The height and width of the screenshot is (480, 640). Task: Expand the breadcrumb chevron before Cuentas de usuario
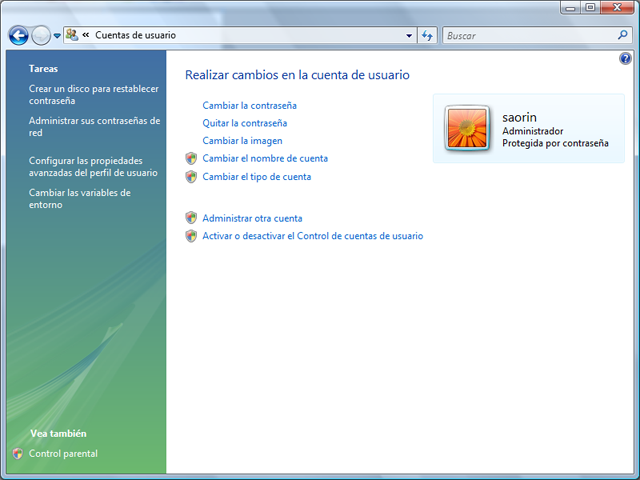86,35
